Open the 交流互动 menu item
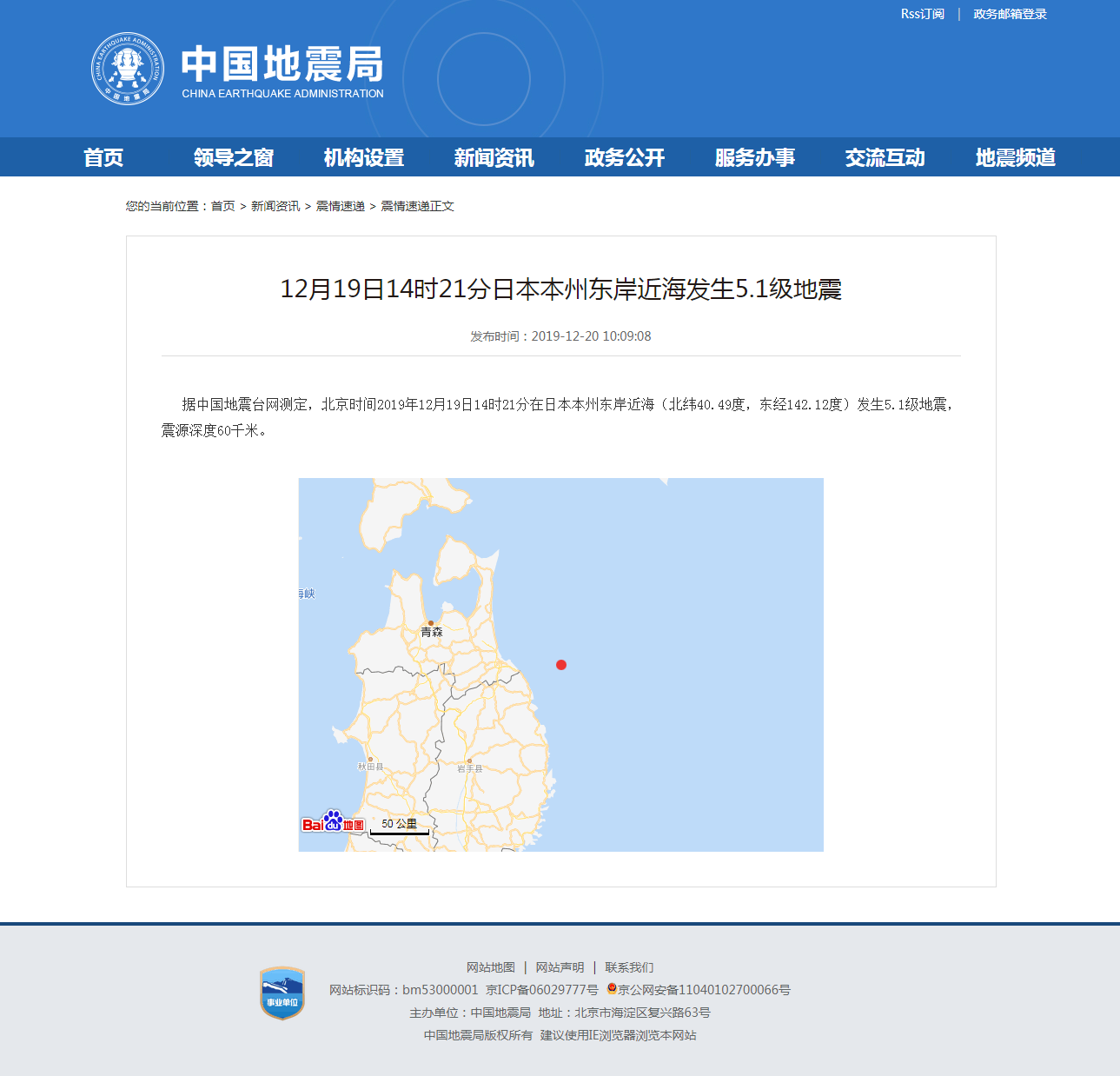Image resolution: width=1120 pixels, height=1076 pixels. tap(884, 157)
